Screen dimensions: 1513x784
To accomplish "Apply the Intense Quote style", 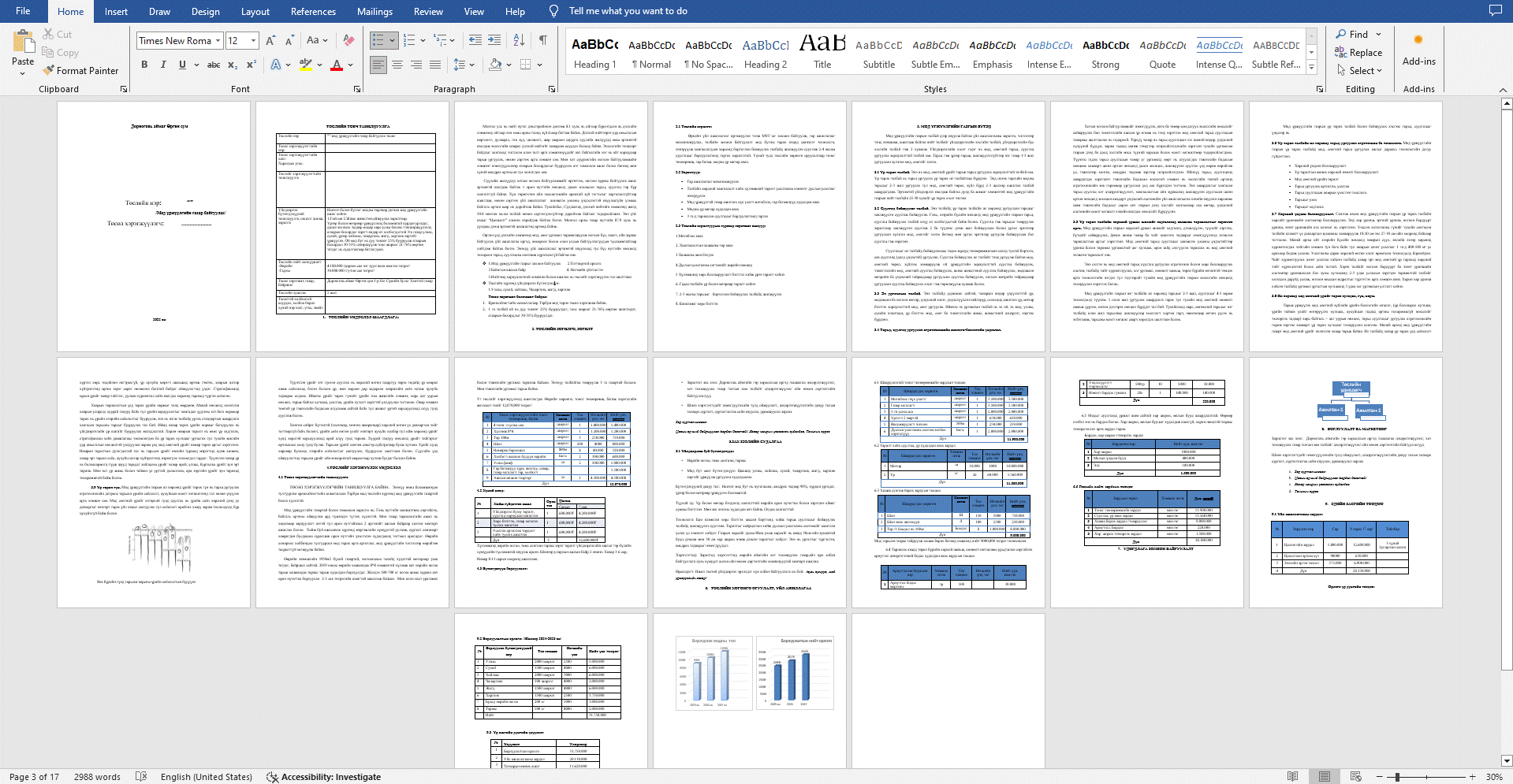I will pyautogui.click(x=1219, y=53).
